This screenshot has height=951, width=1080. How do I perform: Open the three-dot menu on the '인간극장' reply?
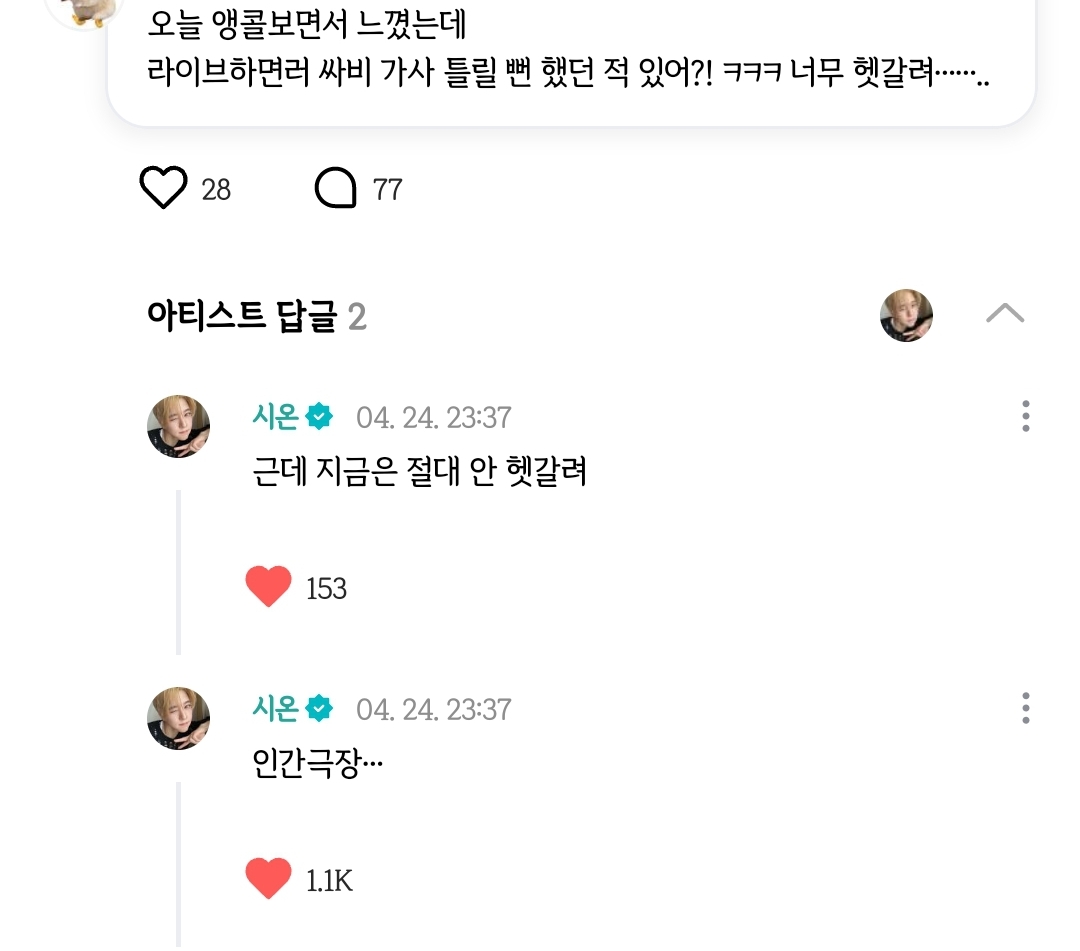(x=1025, y=708)
